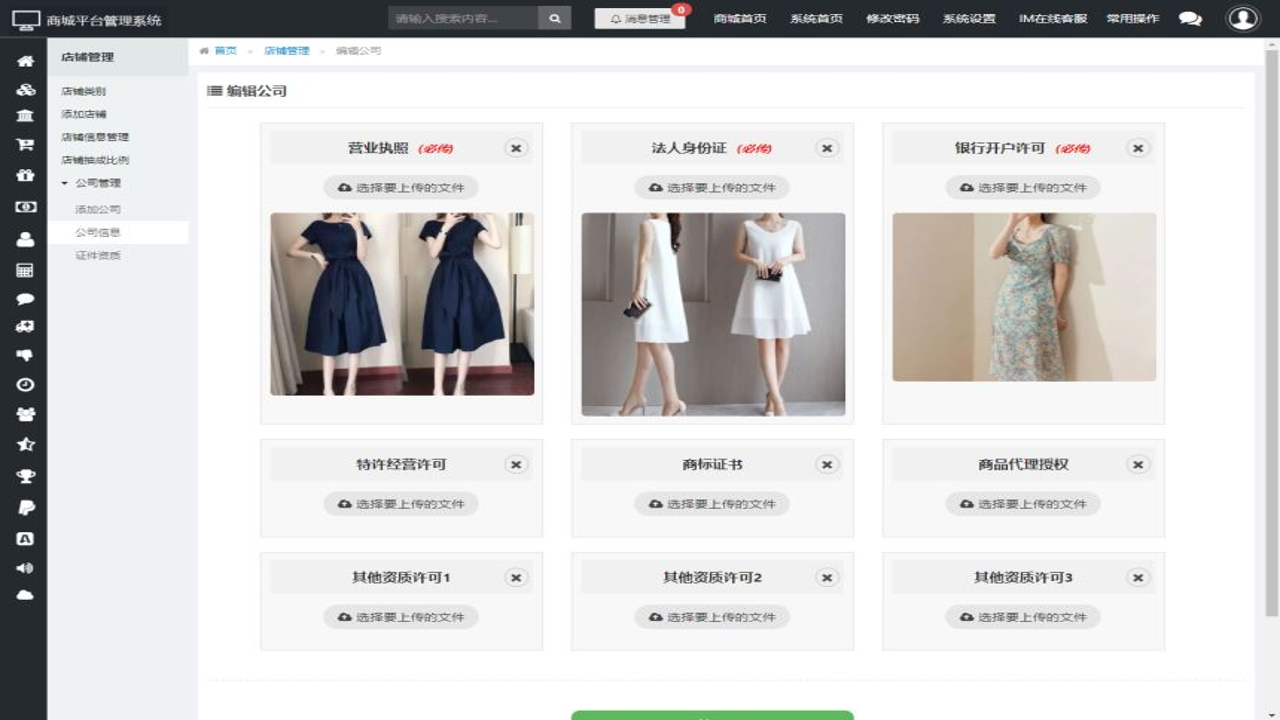Open IM在线客服 in top navigation

[x=1053, y=18]
